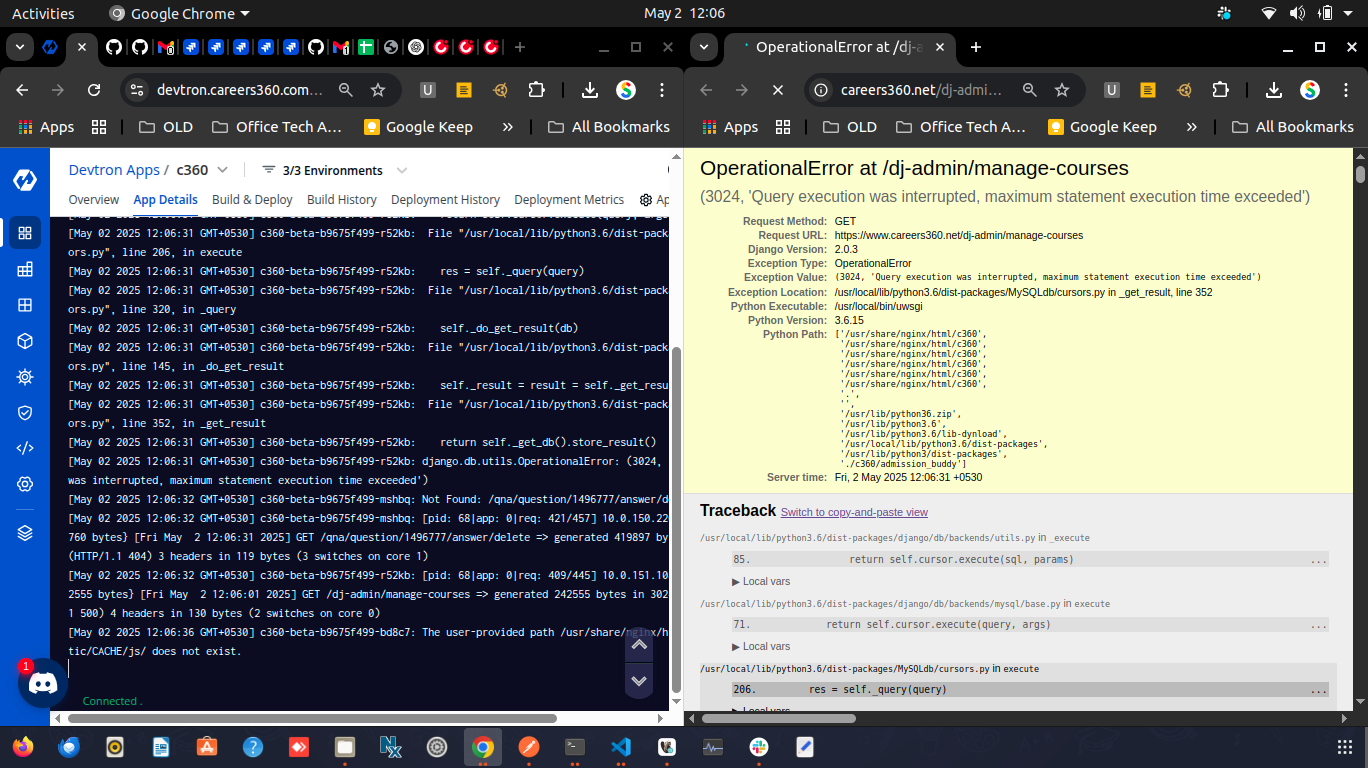Viewport: 1368px width, 768px height.
Task: Open the Google profile avatar in the right Chrome window
Action: pyautogui.click(x=1310, y=90)
